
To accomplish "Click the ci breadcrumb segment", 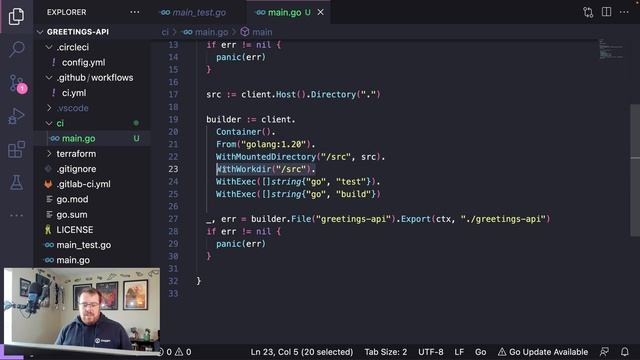I will (x=164, y=32).
